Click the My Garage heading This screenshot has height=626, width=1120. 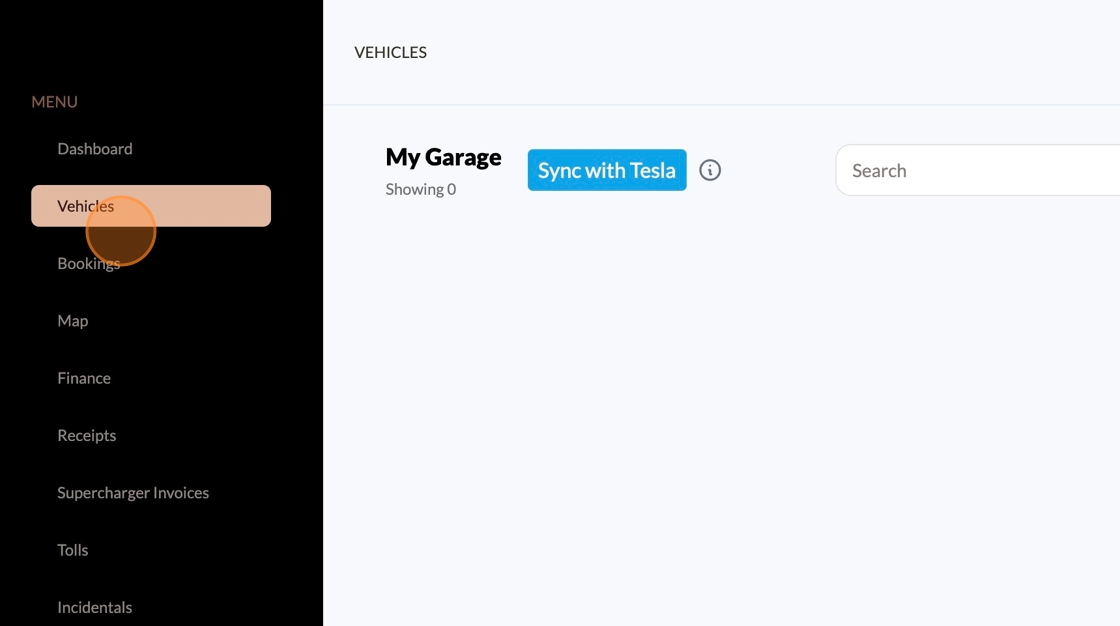(x=443, y=157)
